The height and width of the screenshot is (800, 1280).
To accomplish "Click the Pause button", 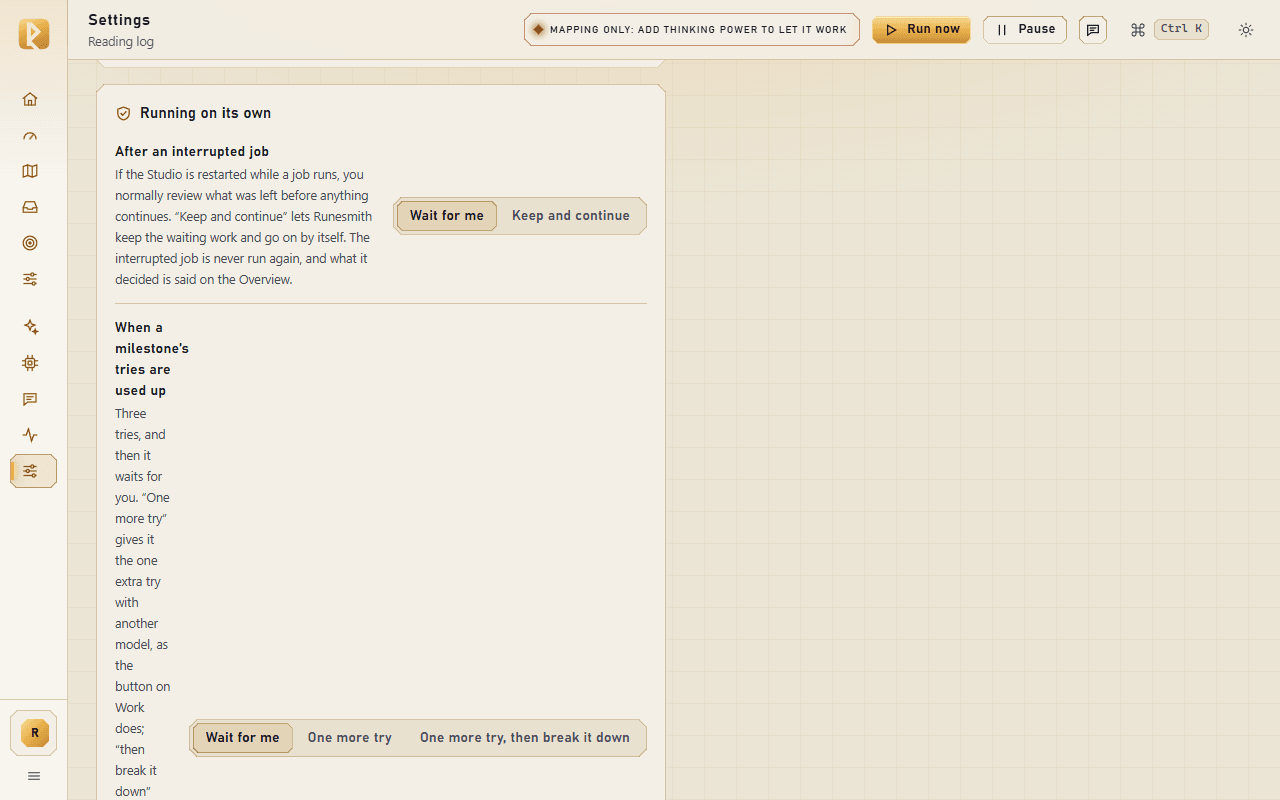I will click(x=1025, y=30).
